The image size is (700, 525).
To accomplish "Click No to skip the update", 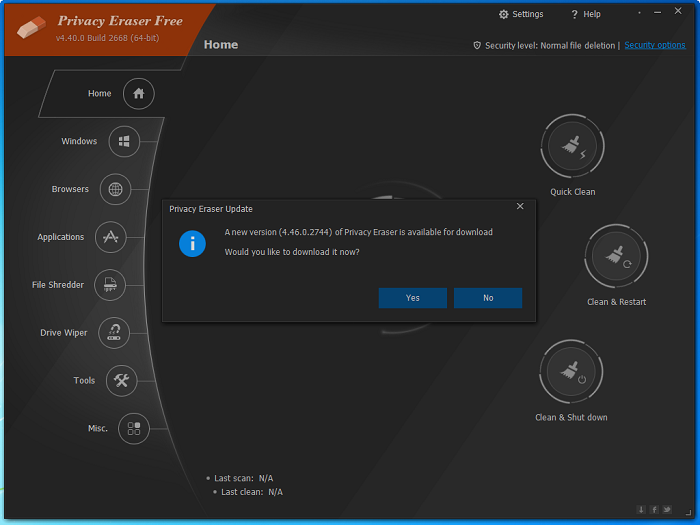I will (x=488, y=298).
